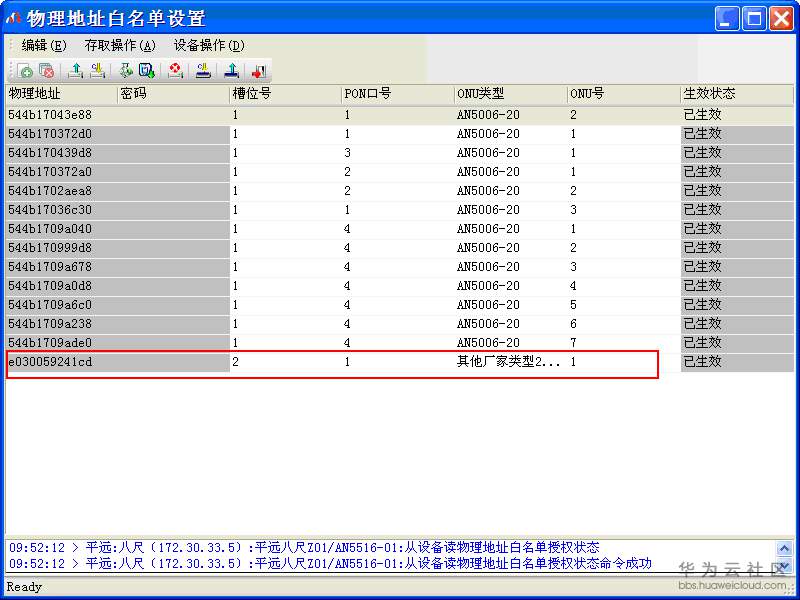This screenshot has height=600, width=800.
Task: Select row with address 544b170439d8
Action: coord(400,153)
